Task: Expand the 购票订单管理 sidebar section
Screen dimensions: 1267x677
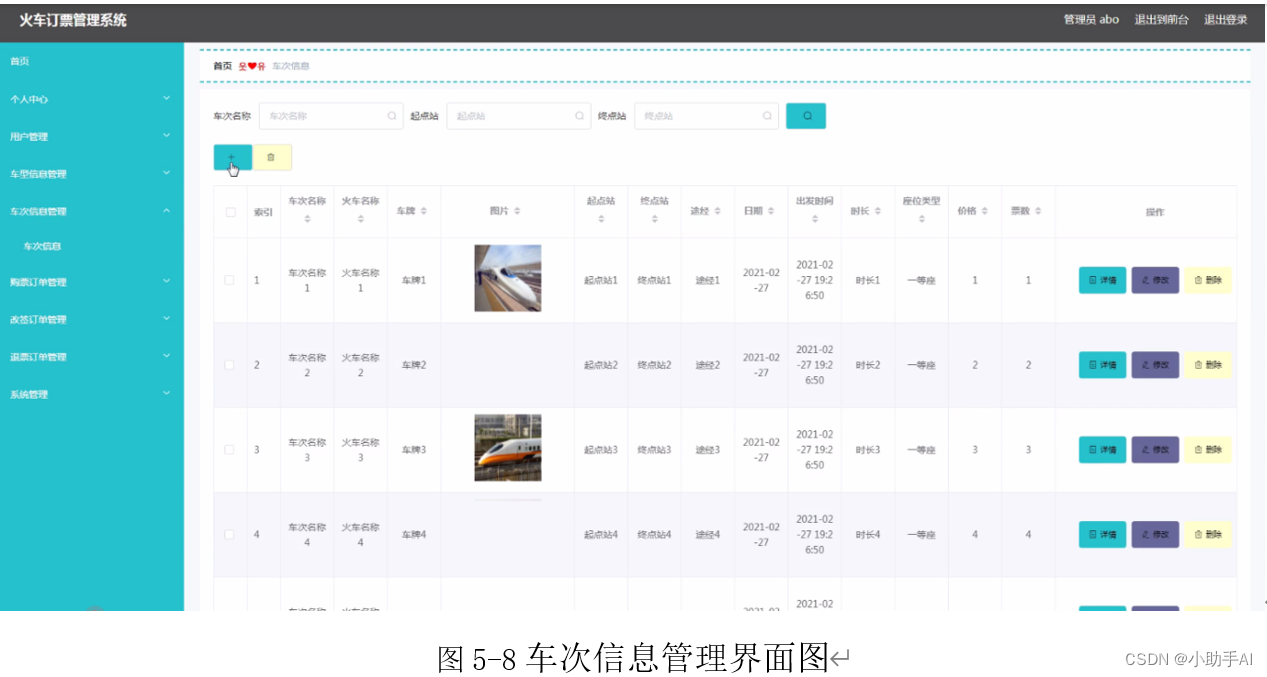Action: click(92, 281)
